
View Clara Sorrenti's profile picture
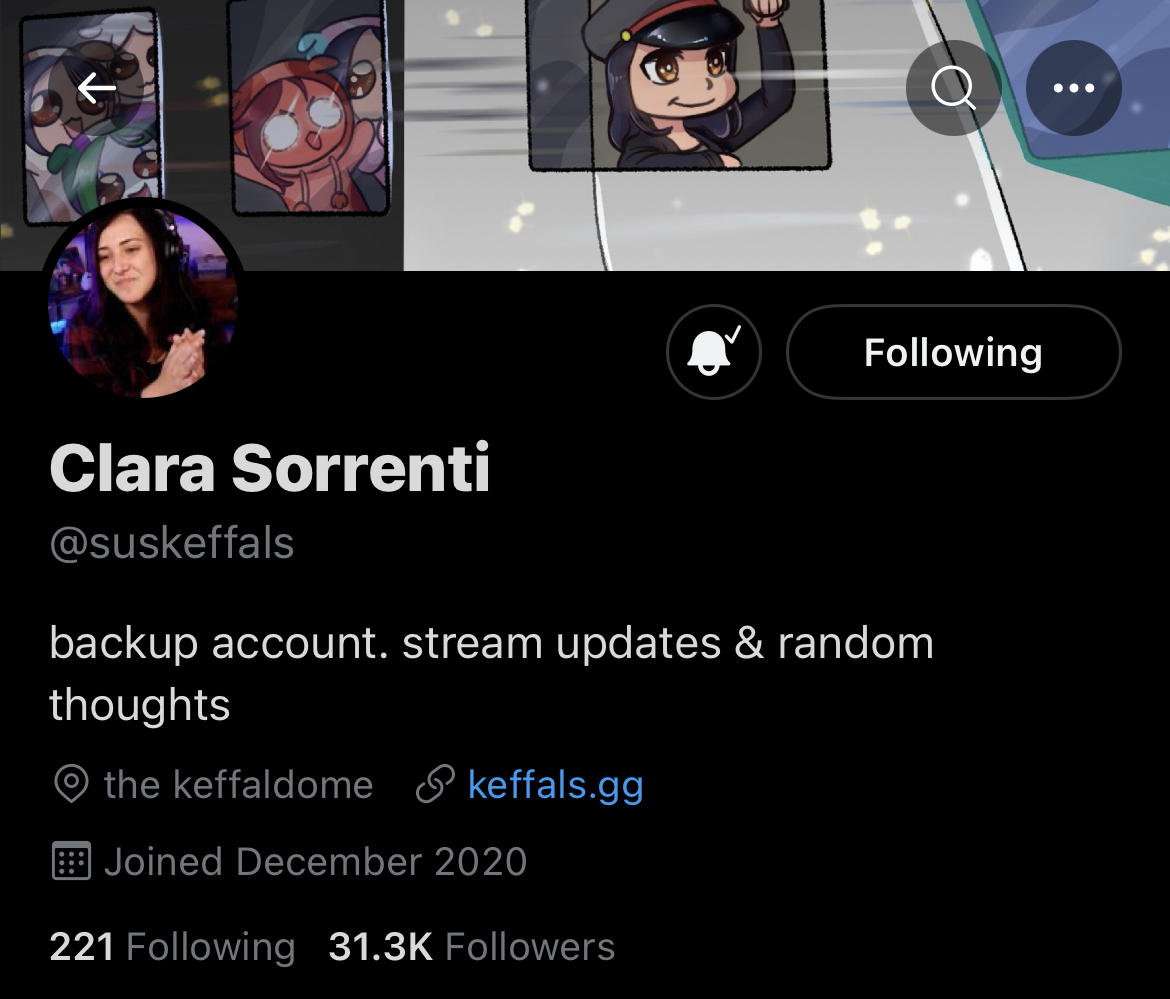pyautogui.click(x=142, y=300)
